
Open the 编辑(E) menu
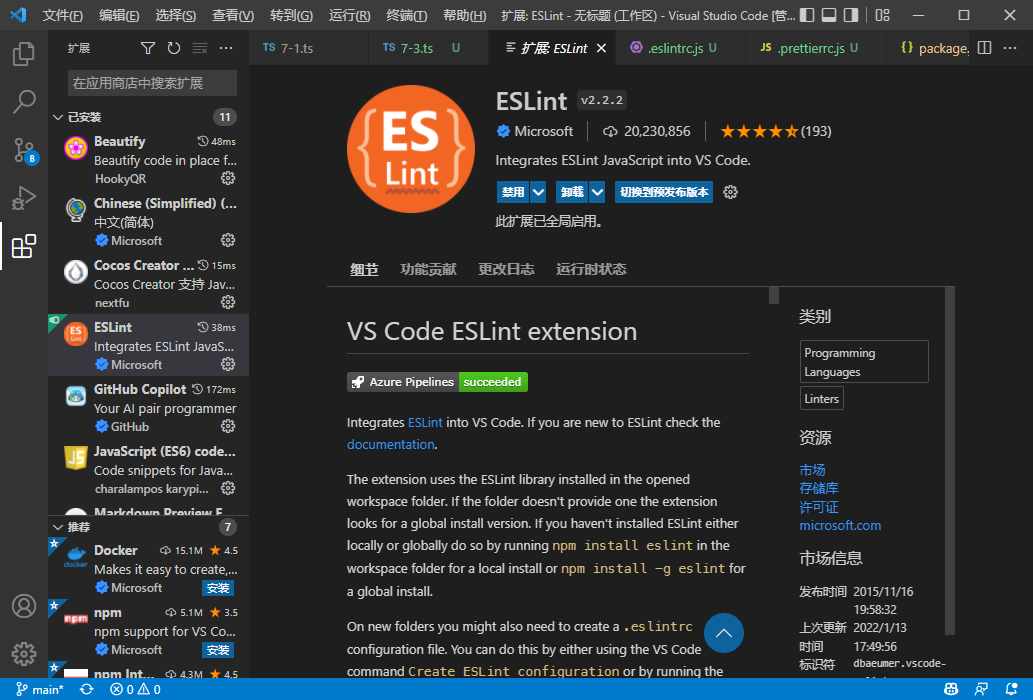(119, 15)
